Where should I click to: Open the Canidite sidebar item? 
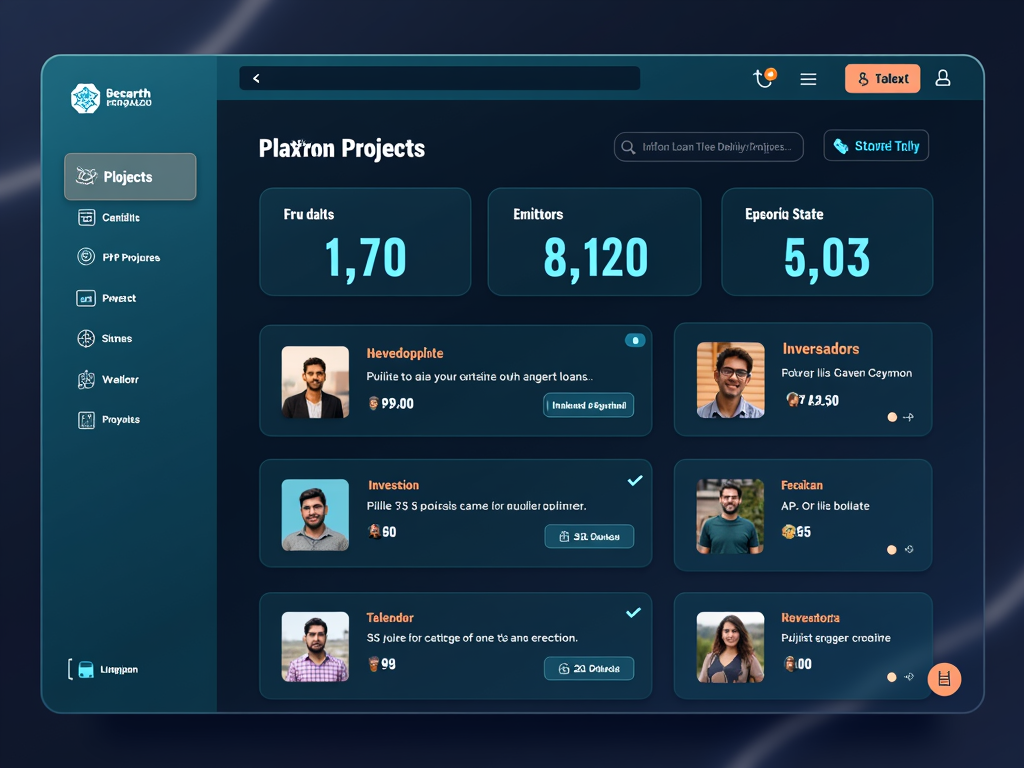(x=108, y=217)
